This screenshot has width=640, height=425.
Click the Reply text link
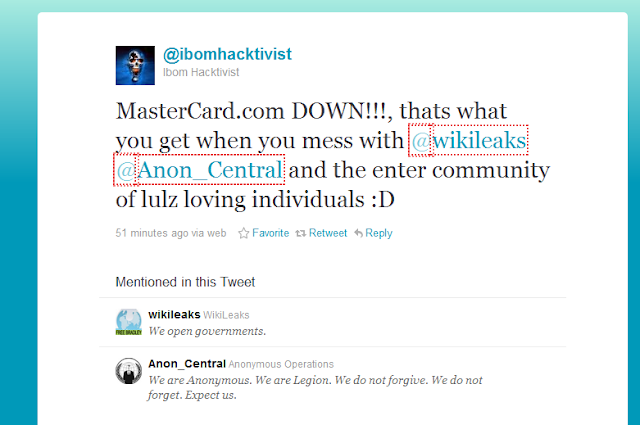378,233
